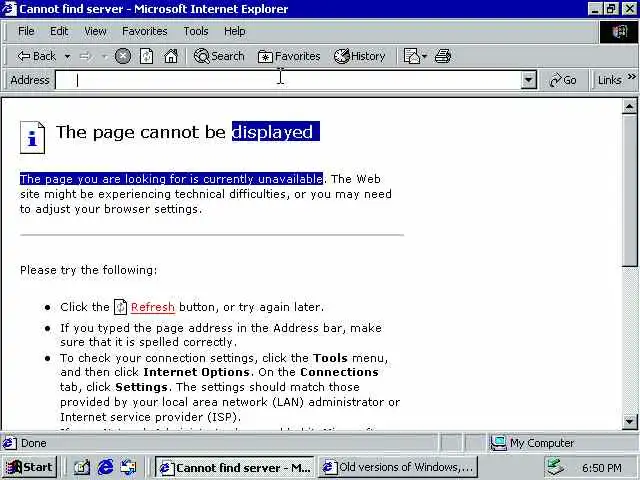Click the vertical scrollbar thumb
The width and height of the screenshot is (640, 480).
click(629, 190)
